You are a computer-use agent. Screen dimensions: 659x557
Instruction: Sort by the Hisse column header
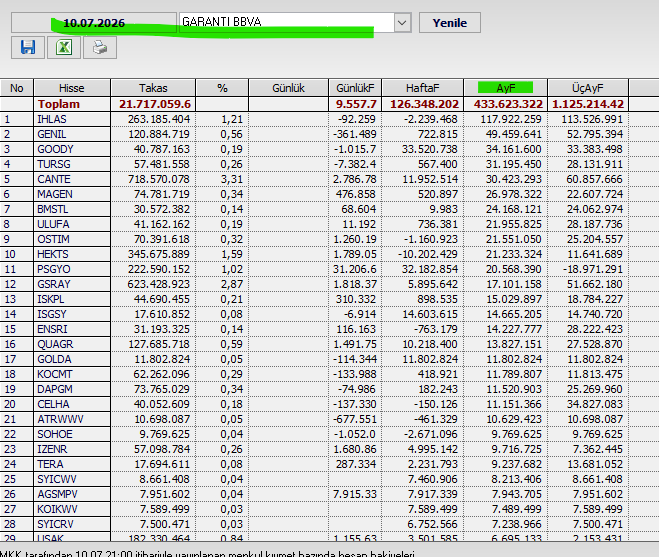[x=72, y=88]
